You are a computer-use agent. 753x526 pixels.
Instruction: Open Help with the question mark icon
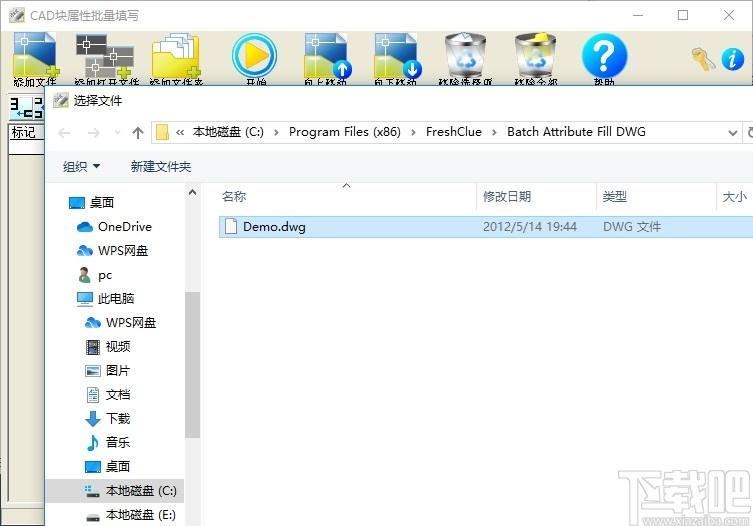604,57
